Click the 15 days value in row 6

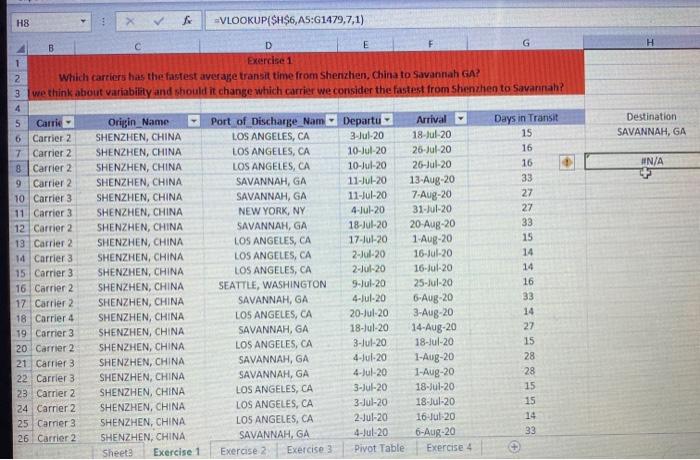(527, 133)
